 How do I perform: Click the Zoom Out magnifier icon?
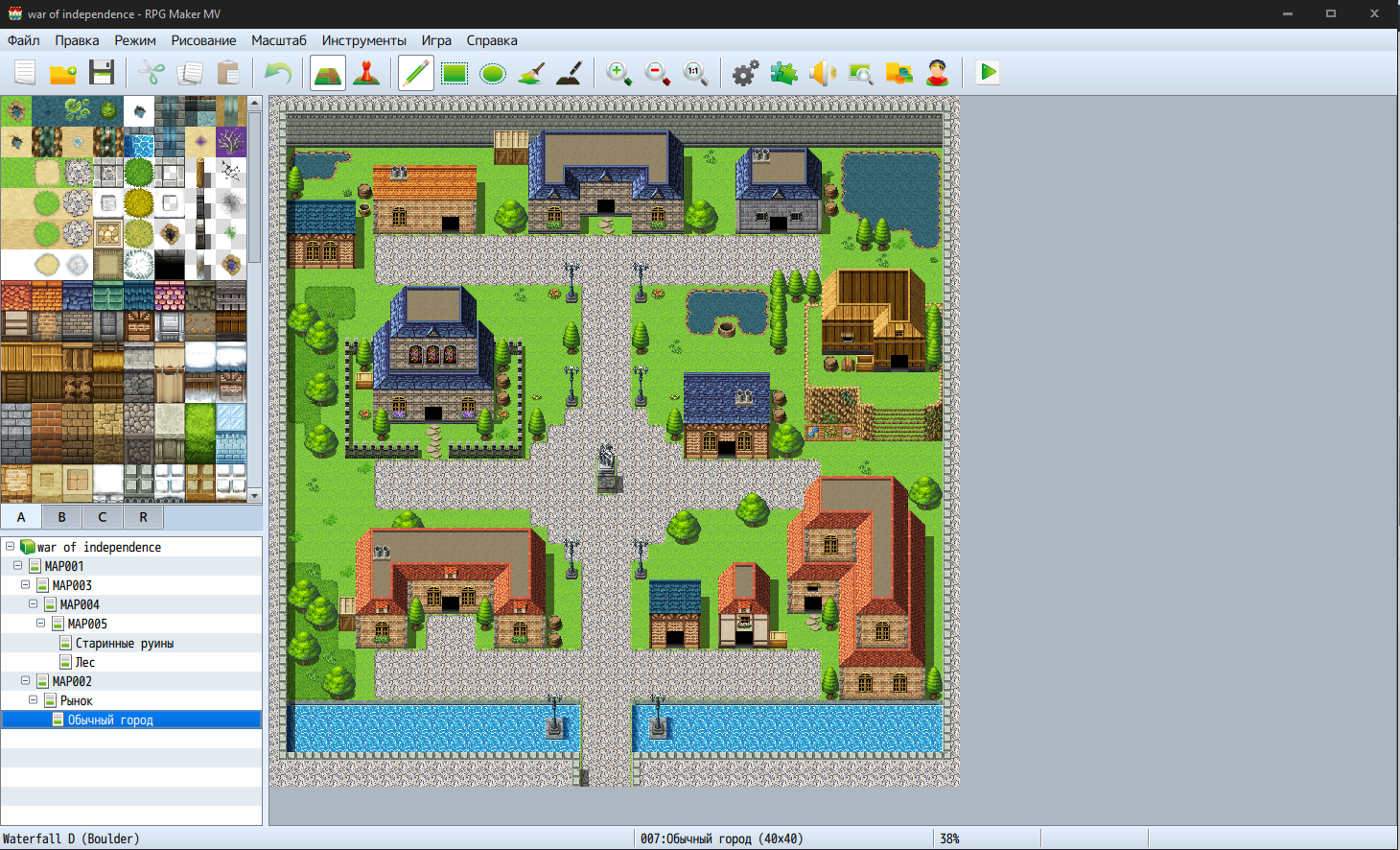pos(658,73)
